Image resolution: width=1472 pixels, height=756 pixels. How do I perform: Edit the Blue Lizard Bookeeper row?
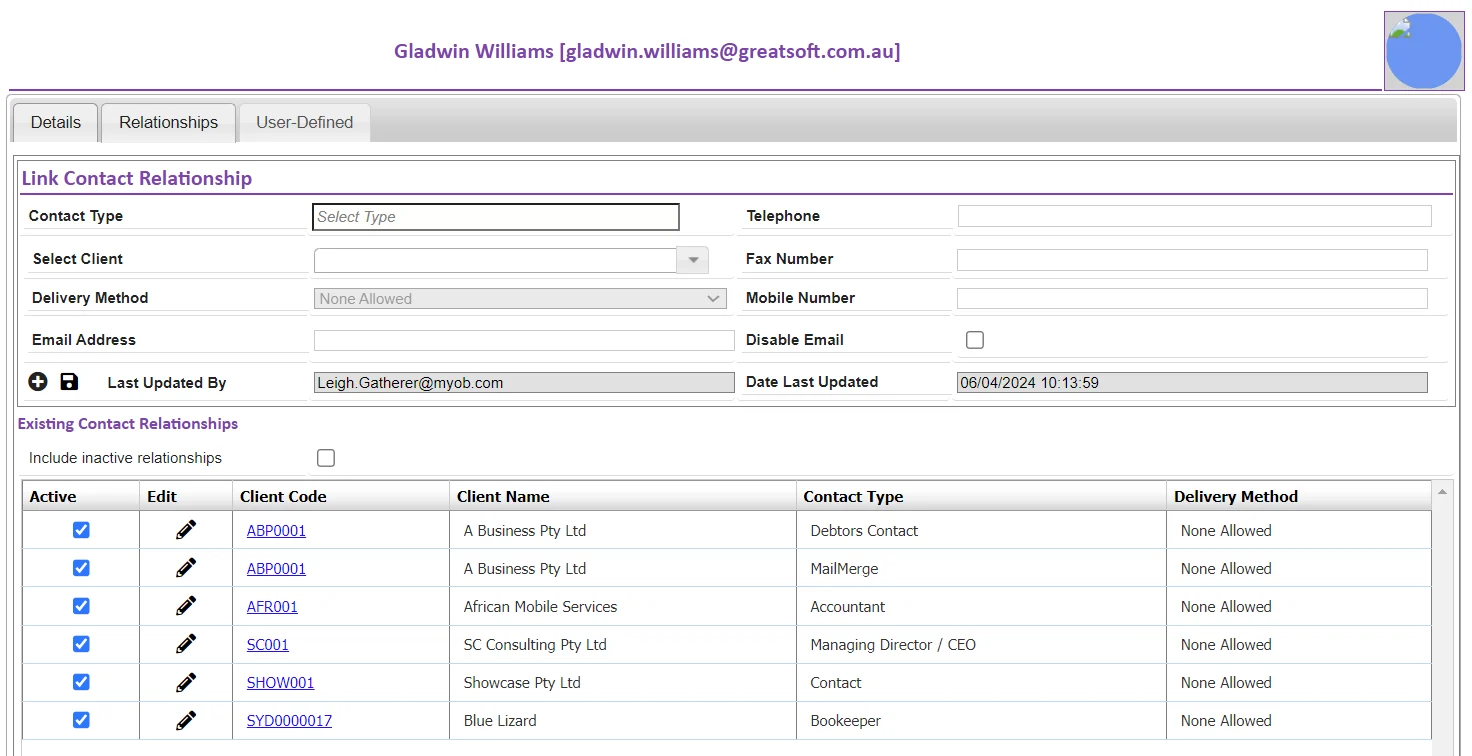(x=186, y=720)
